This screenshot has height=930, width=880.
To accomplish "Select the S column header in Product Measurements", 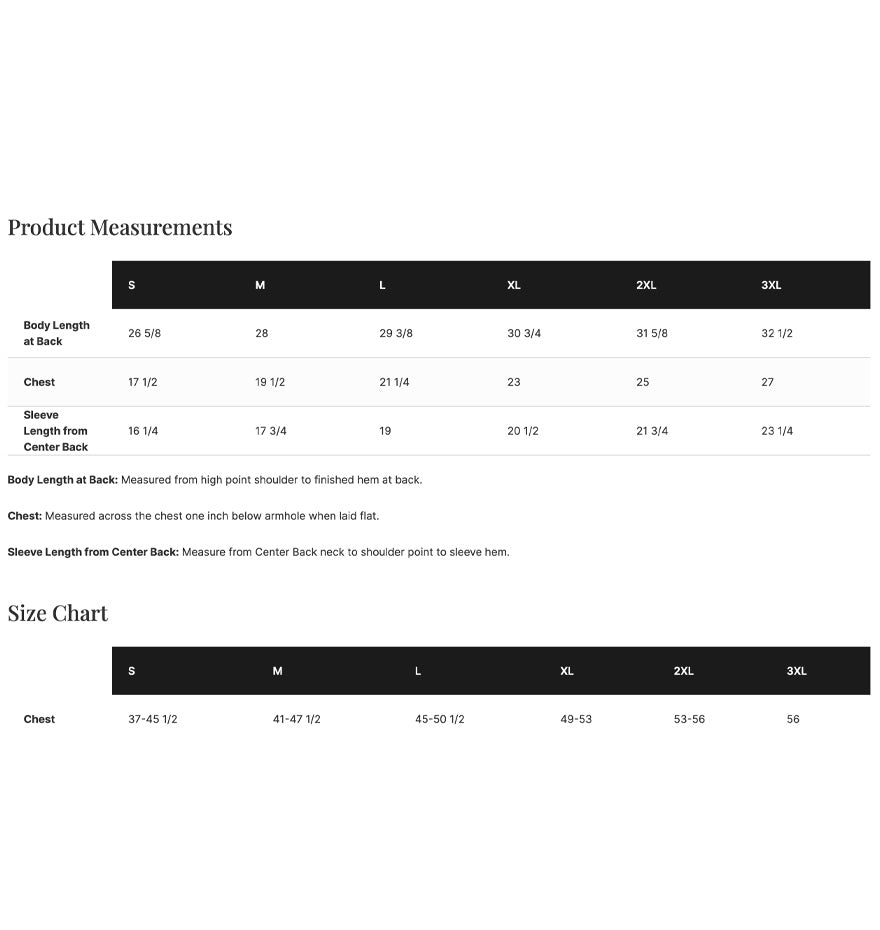I will point(132,285).
